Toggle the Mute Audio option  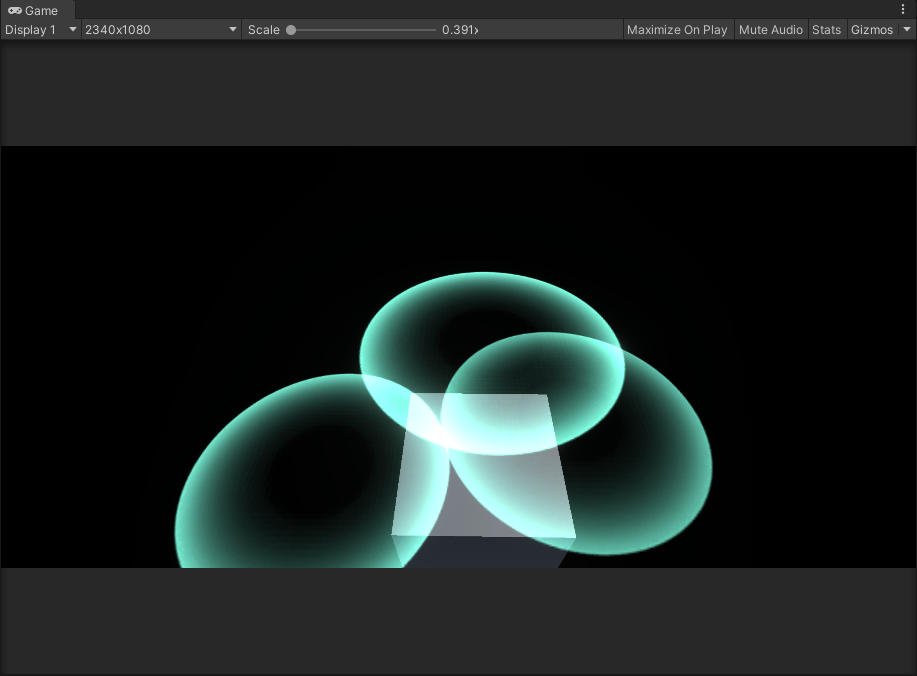tap(770, 30)
